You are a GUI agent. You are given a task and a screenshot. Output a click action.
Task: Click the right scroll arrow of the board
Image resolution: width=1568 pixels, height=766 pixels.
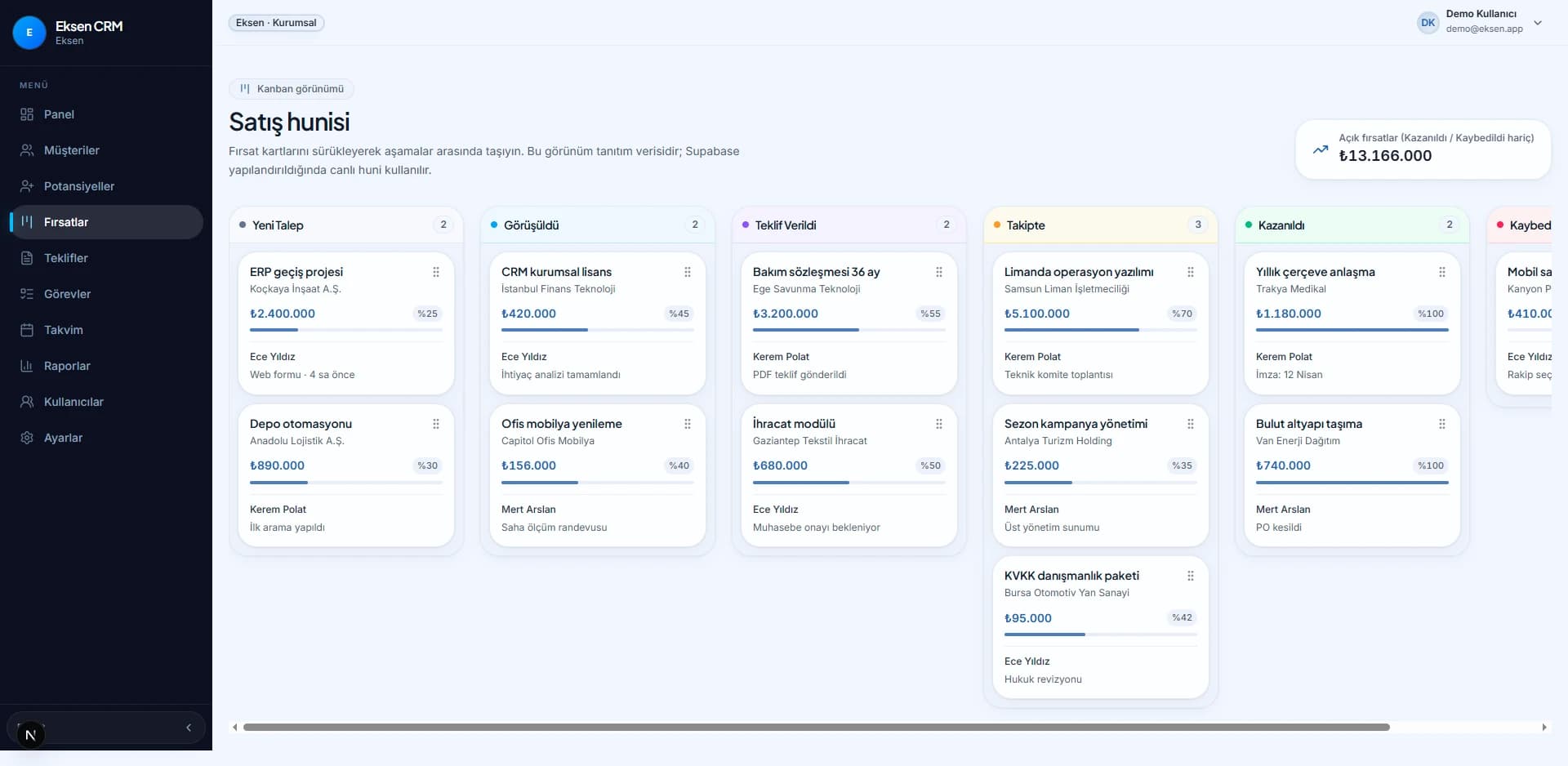[x=1543, y=727]
